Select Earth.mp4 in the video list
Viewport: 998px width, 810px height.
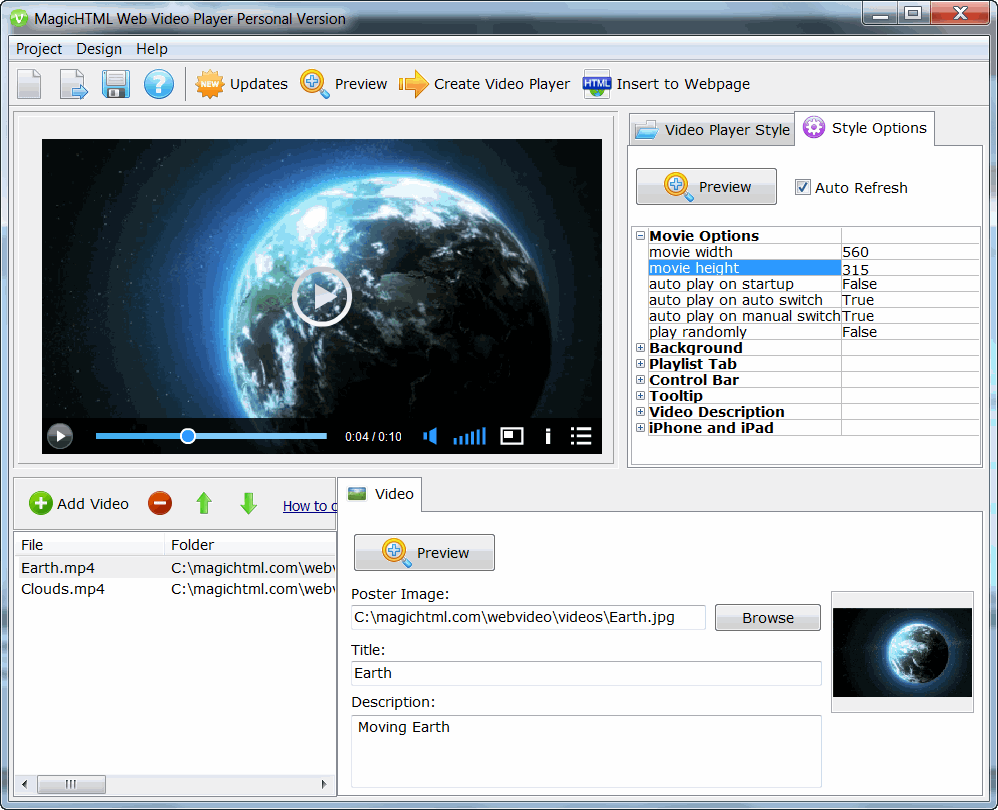(58, 568)
